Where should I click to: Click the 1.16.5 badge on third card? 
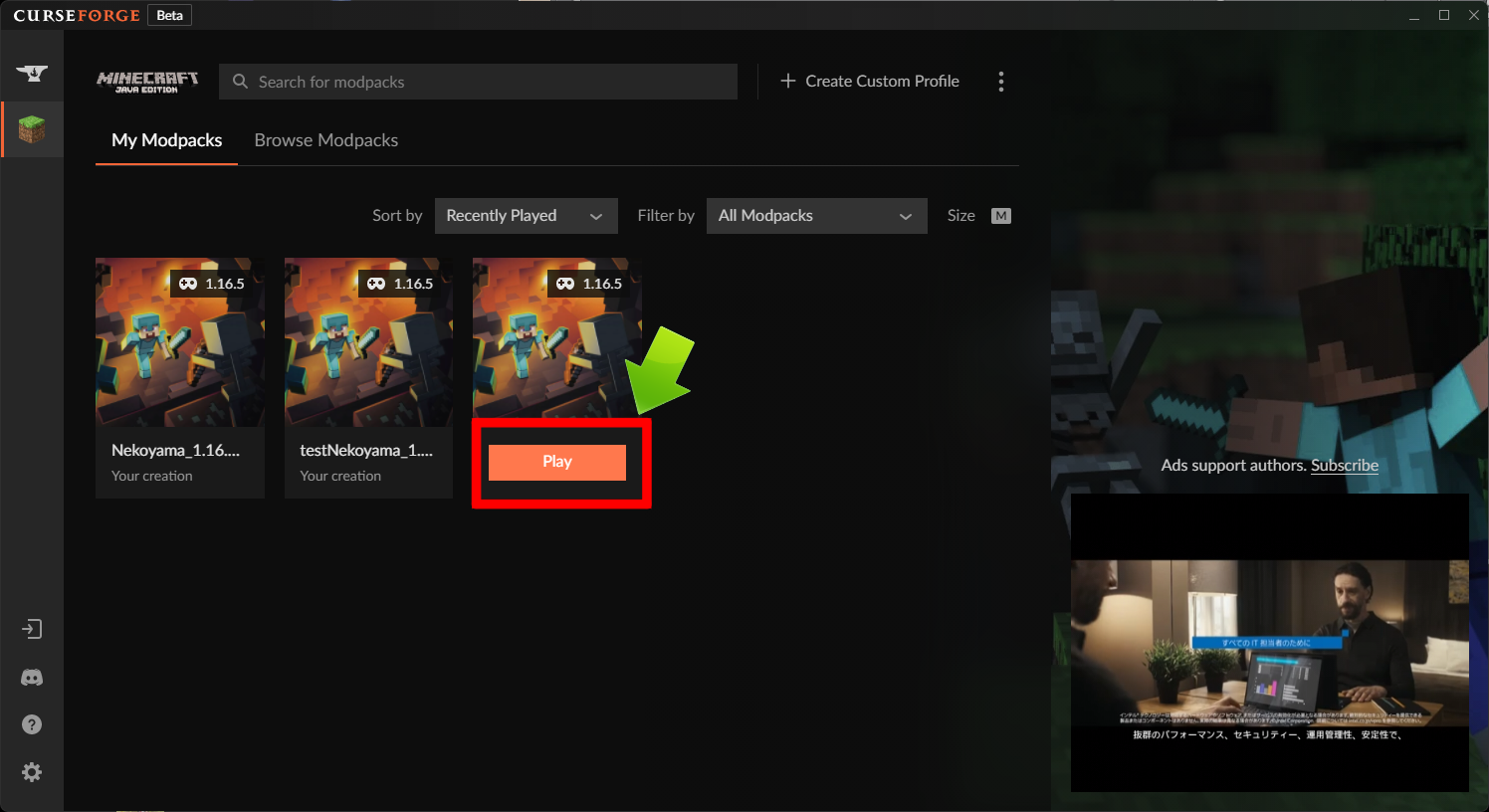589,284
